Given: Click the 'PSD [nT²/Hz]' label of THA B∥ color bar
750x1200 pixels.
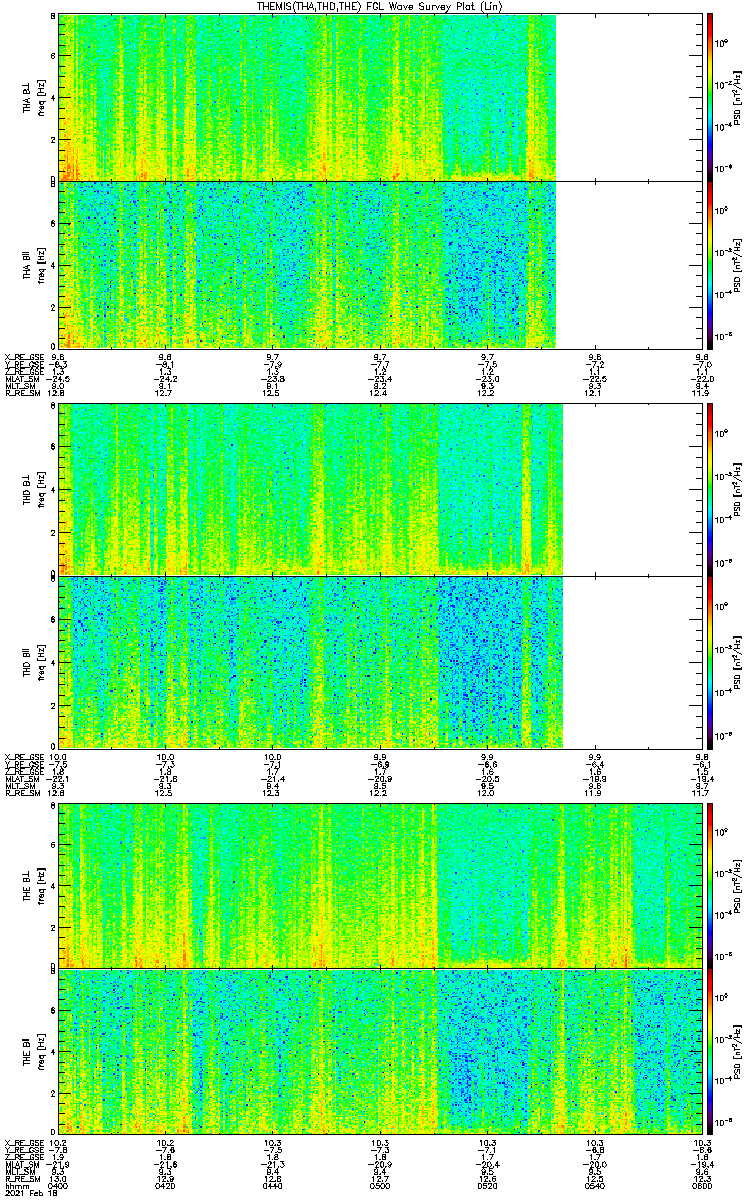Looking at the screenshot, I should pyautogui.click(x=738, y=264).
